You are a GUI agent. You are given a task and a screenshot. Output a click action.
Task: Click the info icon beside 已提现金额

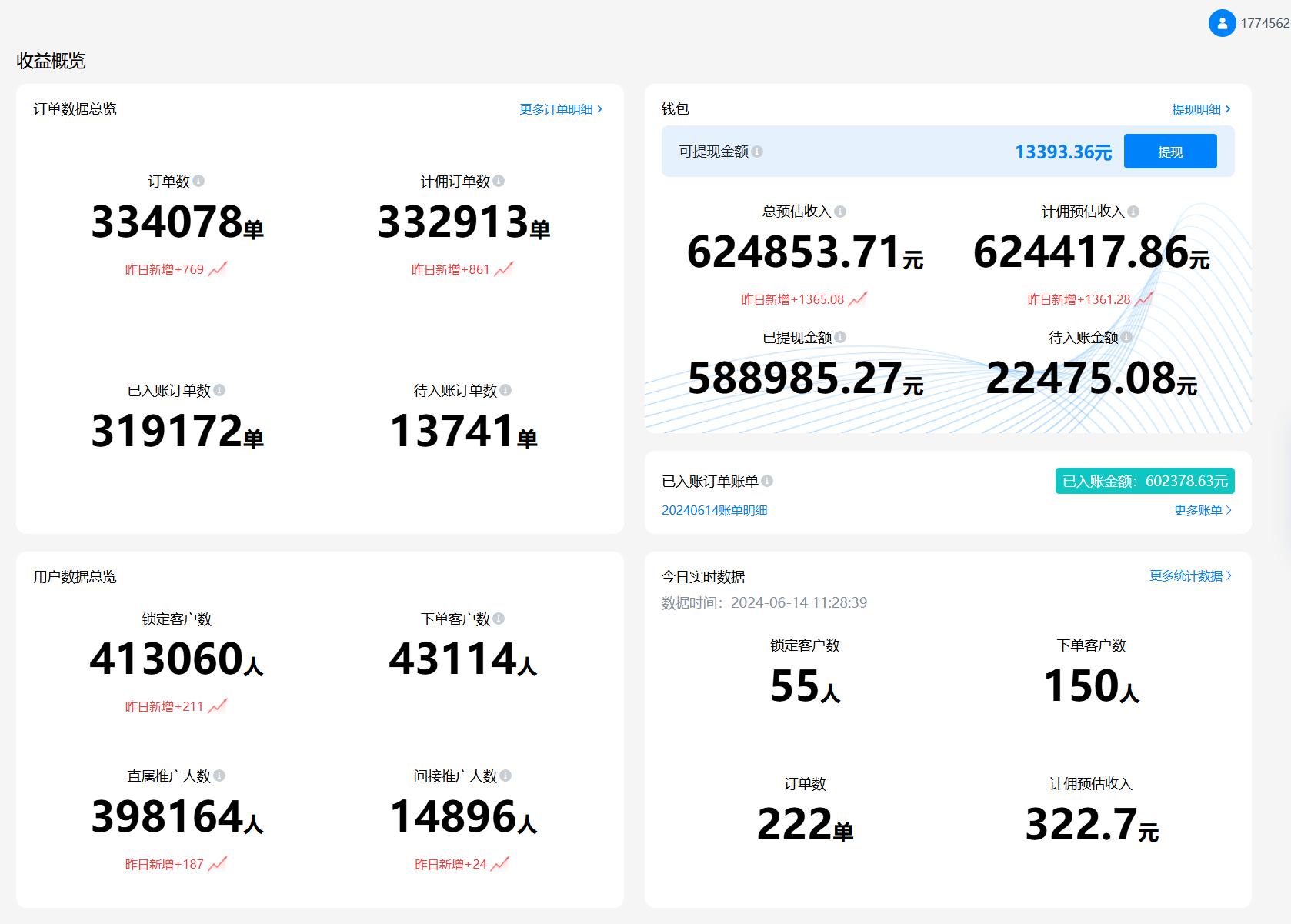coord(840,337)
